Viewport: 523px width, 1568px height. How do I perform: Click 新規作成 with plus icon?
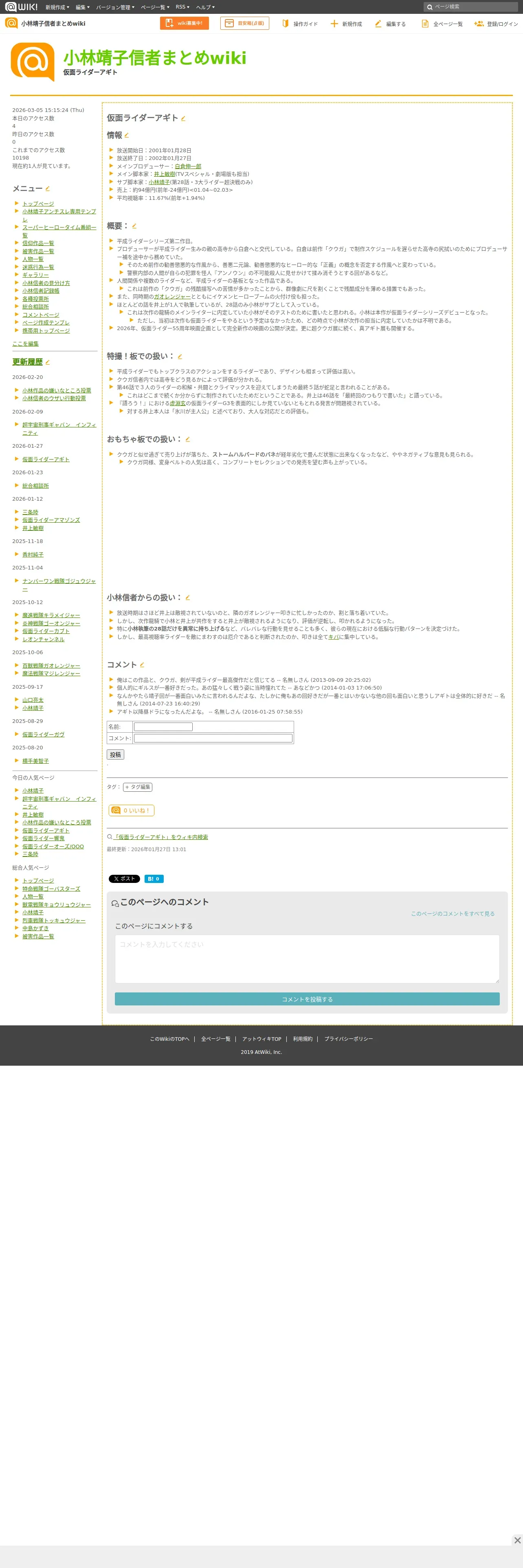346,24
